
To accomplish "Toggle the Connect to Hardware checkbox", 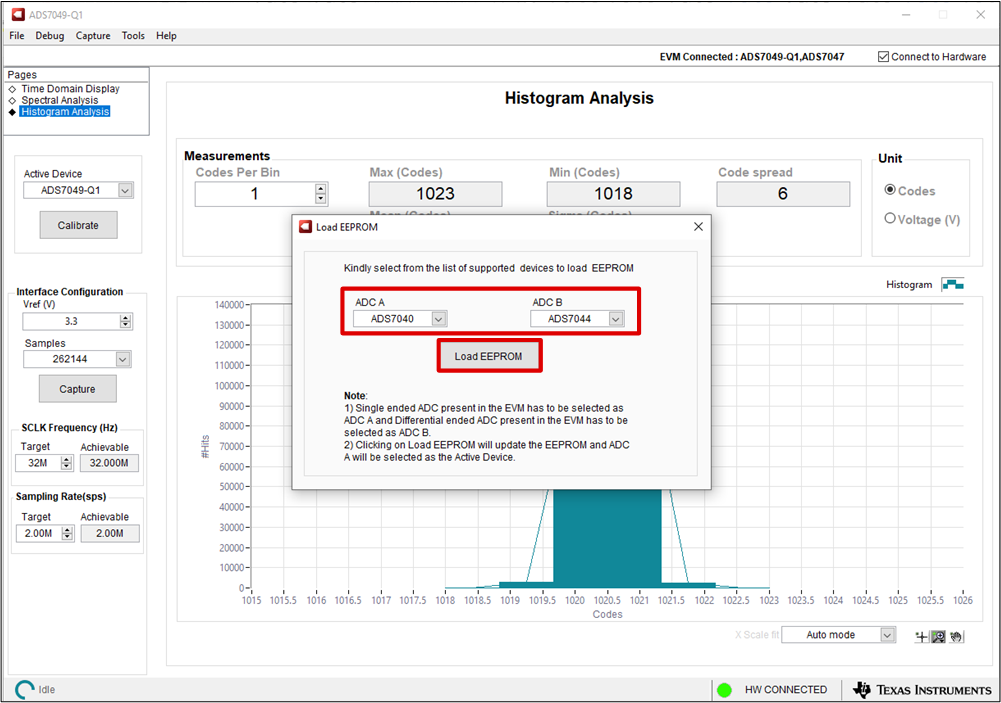I will 883,57.
